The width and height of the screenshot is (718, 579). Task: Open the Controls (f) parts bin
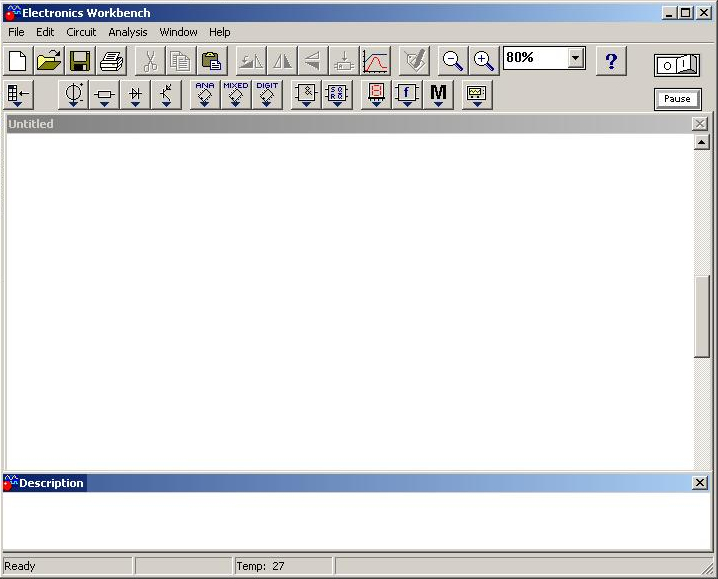407,95
